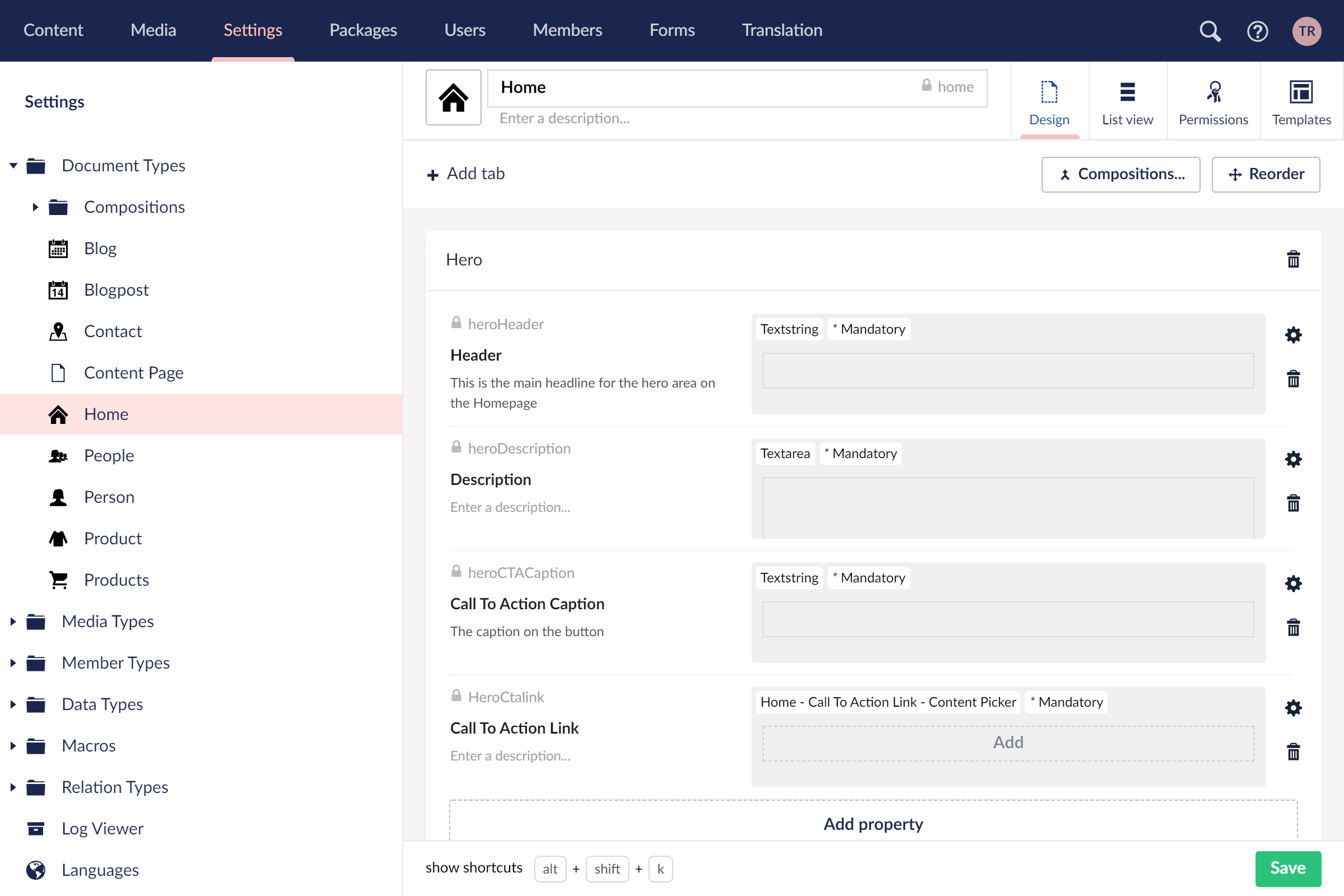Collapse the Document Types tree
1344x896 pixels.
(x=13, y=166)
